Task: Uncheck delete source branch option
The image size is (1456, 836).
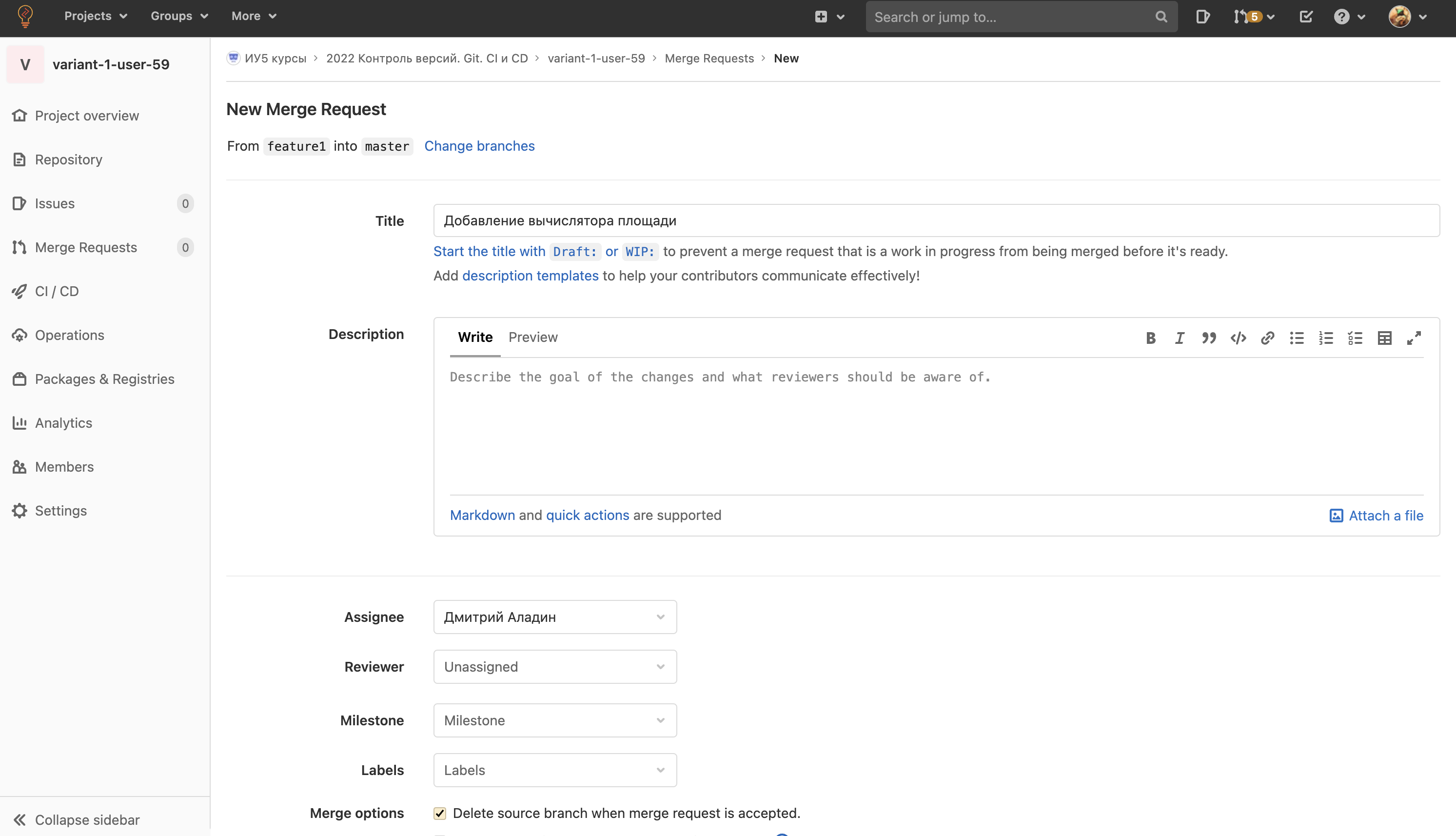Action: [440, 813]
